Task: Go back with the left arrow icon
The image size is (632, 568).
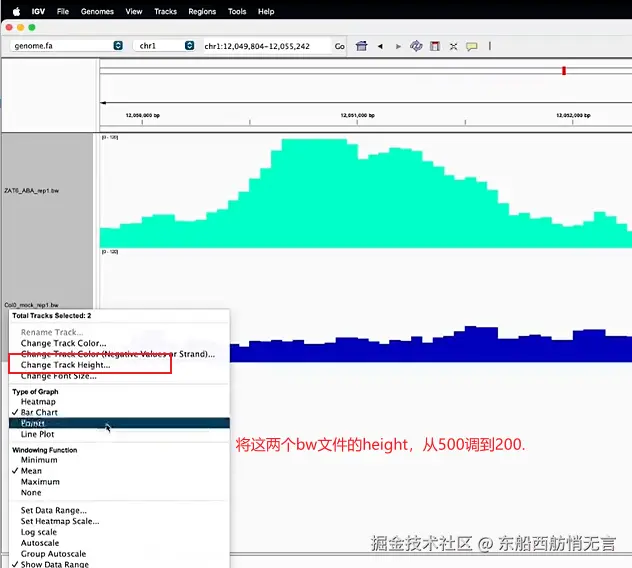Action: (x=380, y=46)
